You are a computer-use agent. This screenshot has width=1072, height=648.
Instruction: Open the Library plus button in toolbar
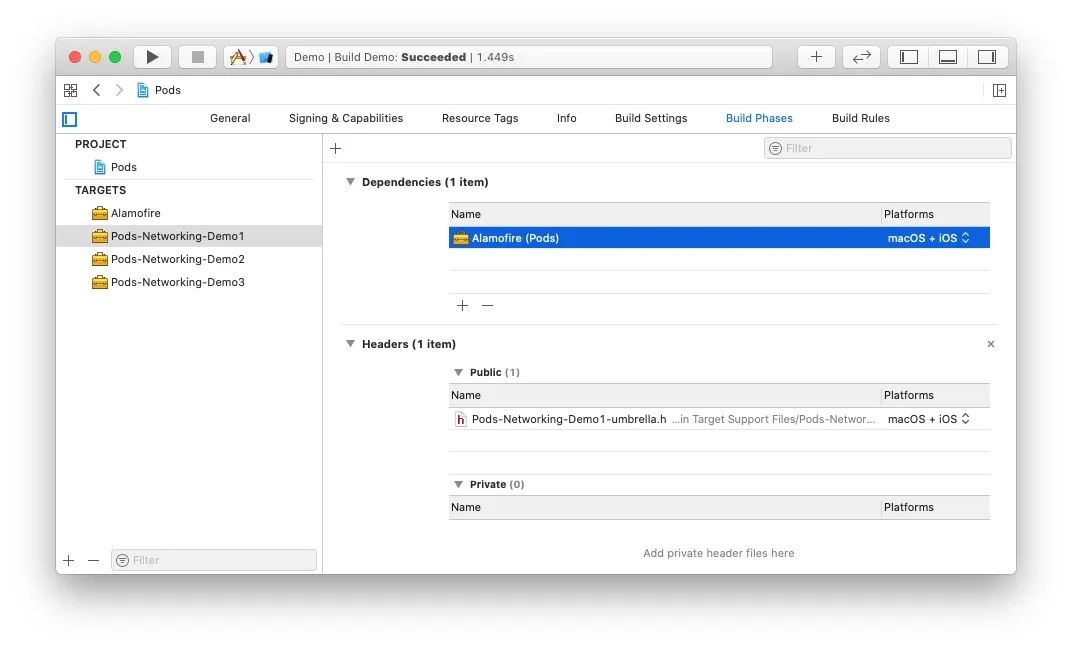[x=816, y=57]
